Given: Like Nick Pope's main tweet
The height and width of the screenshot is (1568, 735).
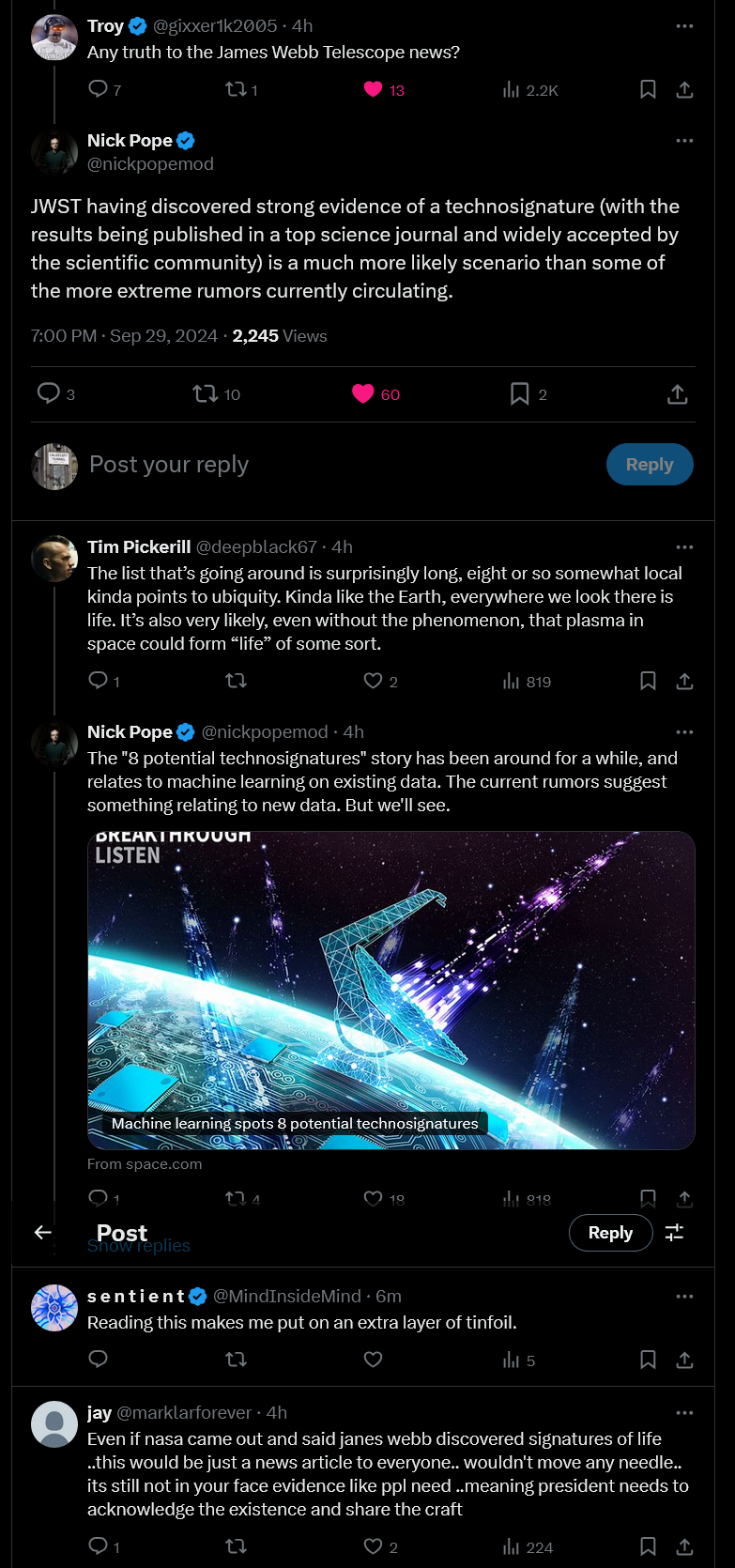Looking at the screenshot, I should pyautogui.click(x=362, y=394).
